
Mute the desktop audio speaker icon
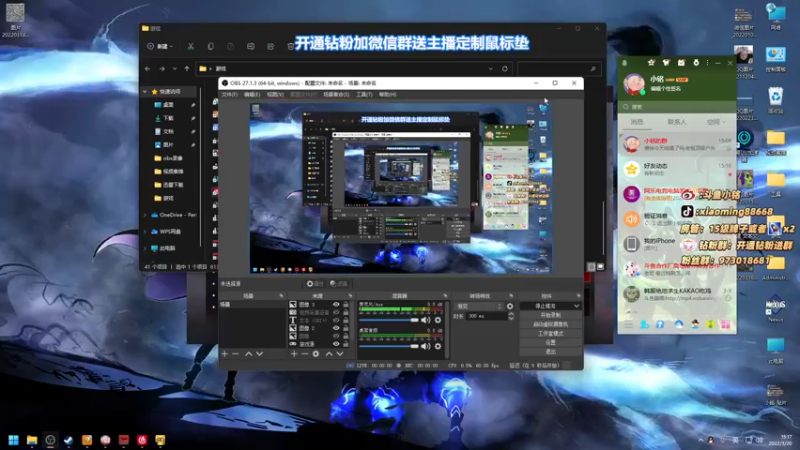(426, 346)
